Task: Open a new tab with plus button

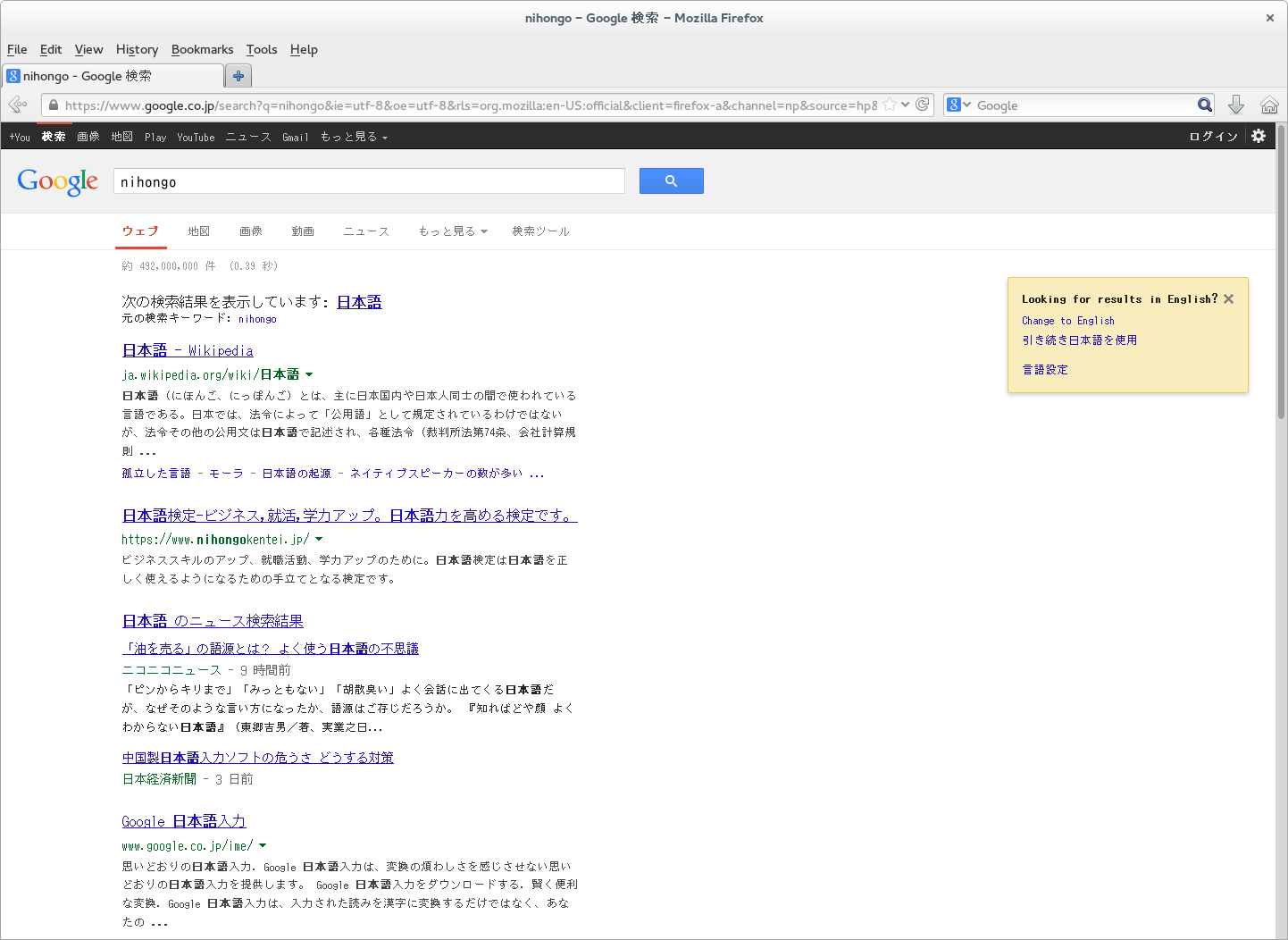Action: pos(238,76)
